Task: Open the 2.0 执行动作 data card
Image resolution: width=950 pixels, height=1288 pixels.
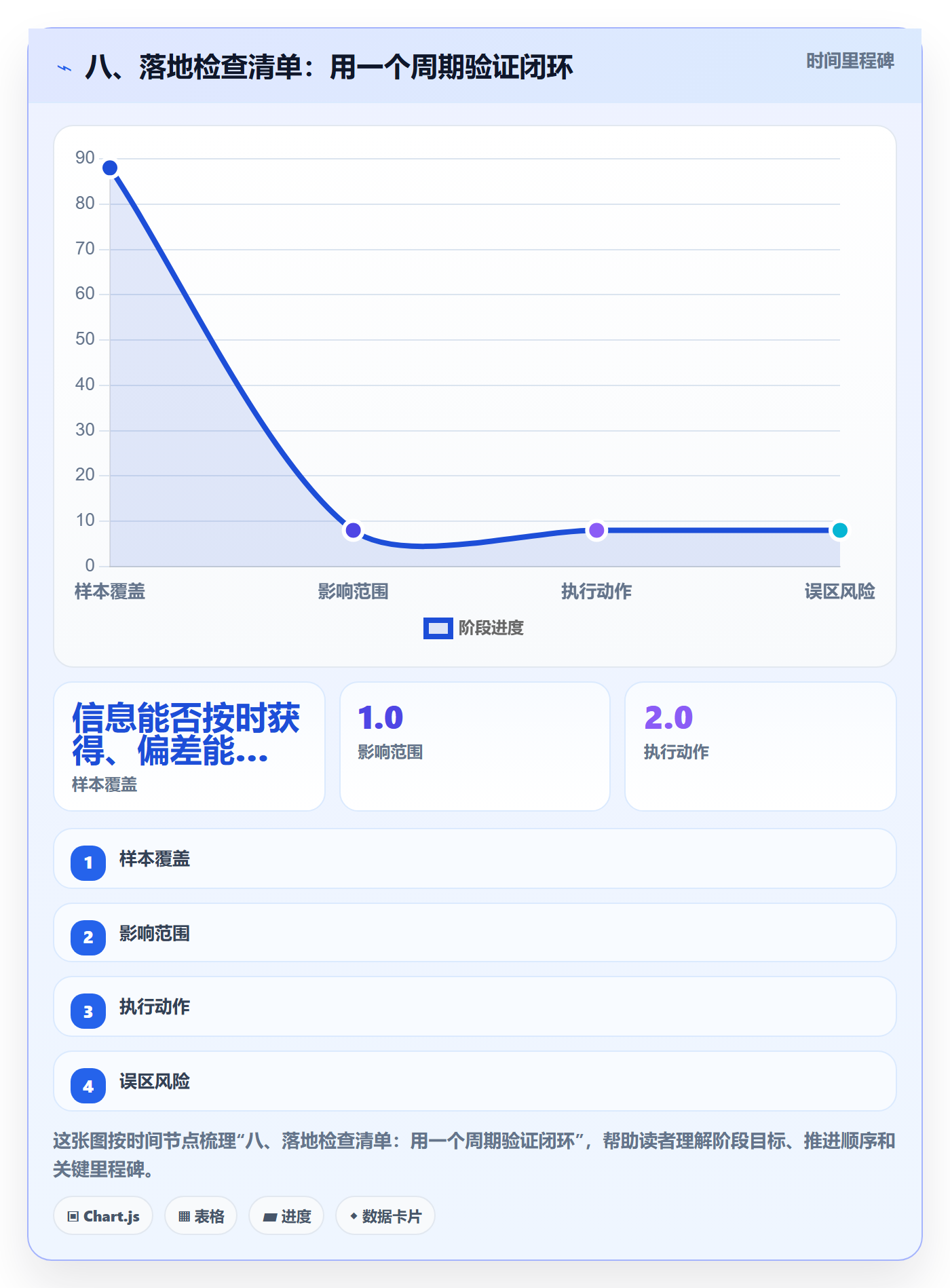Action: [x=761, y=746]
